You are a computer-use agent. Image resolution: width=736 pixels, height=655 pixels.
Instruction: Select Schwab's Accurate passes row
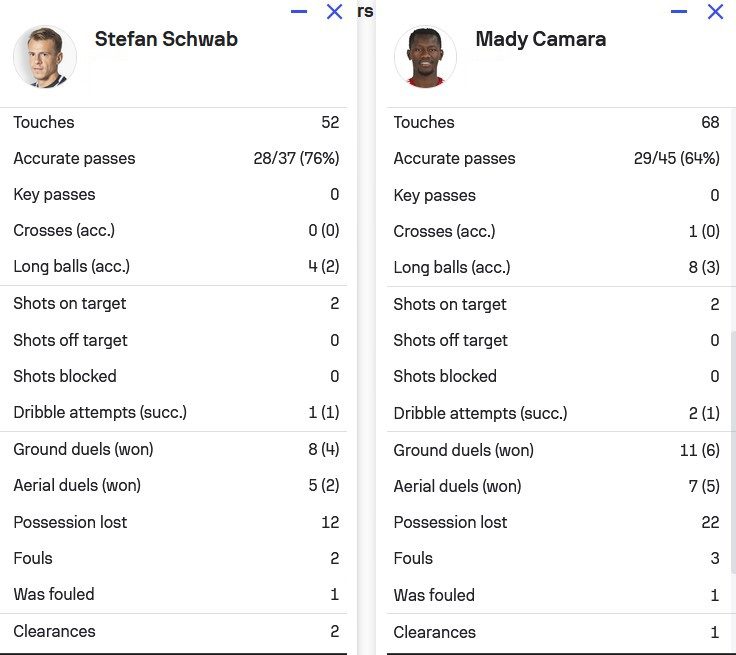[175, 158]
